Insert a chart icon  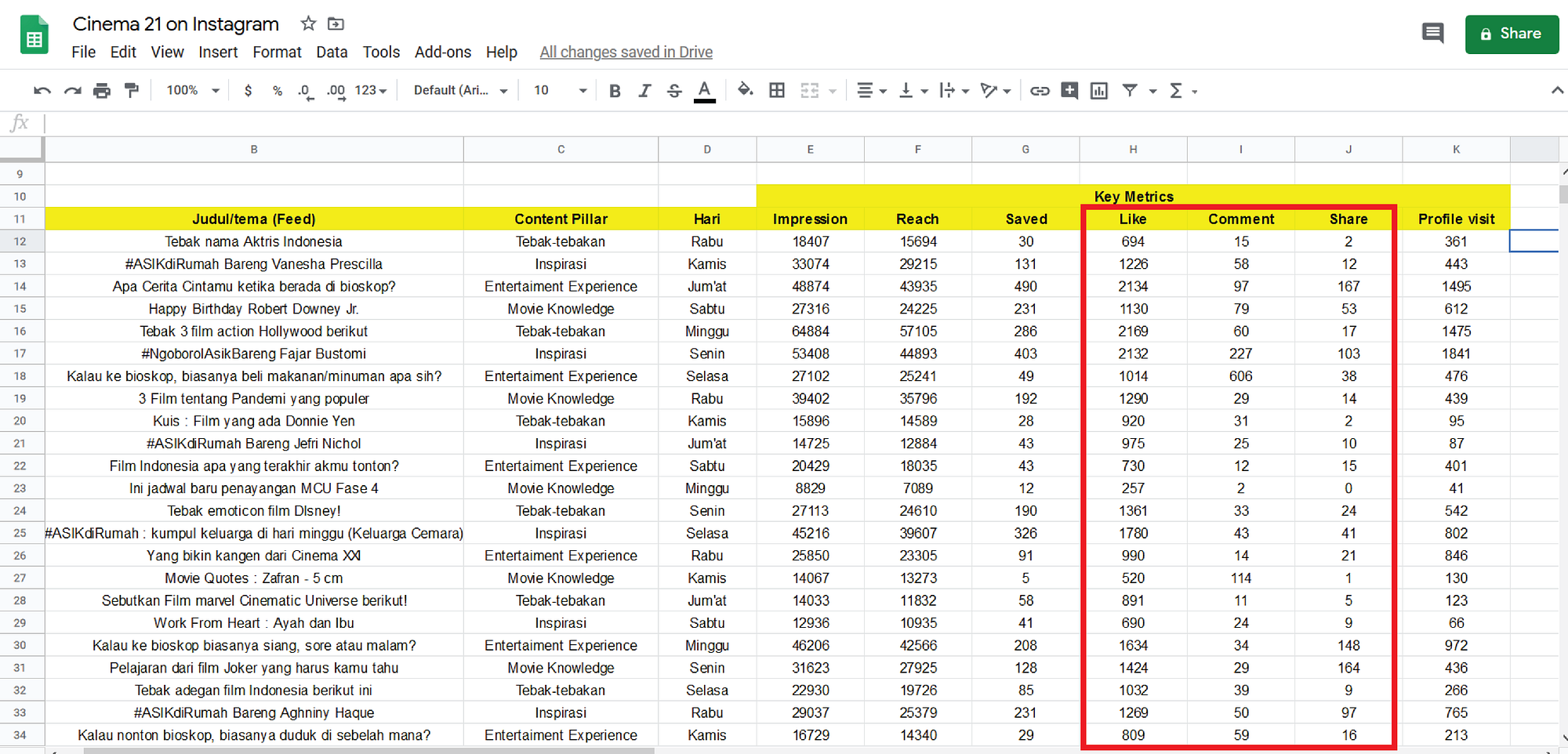pyautogui.click(x=1099, y=91)
